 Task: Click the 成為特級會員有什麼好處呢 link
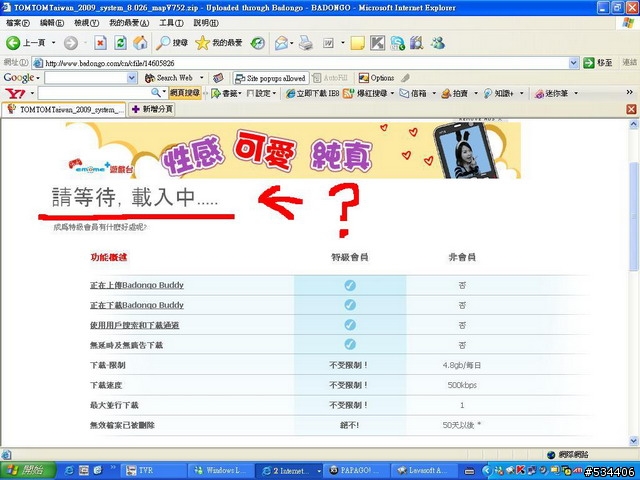coord(100,227)
